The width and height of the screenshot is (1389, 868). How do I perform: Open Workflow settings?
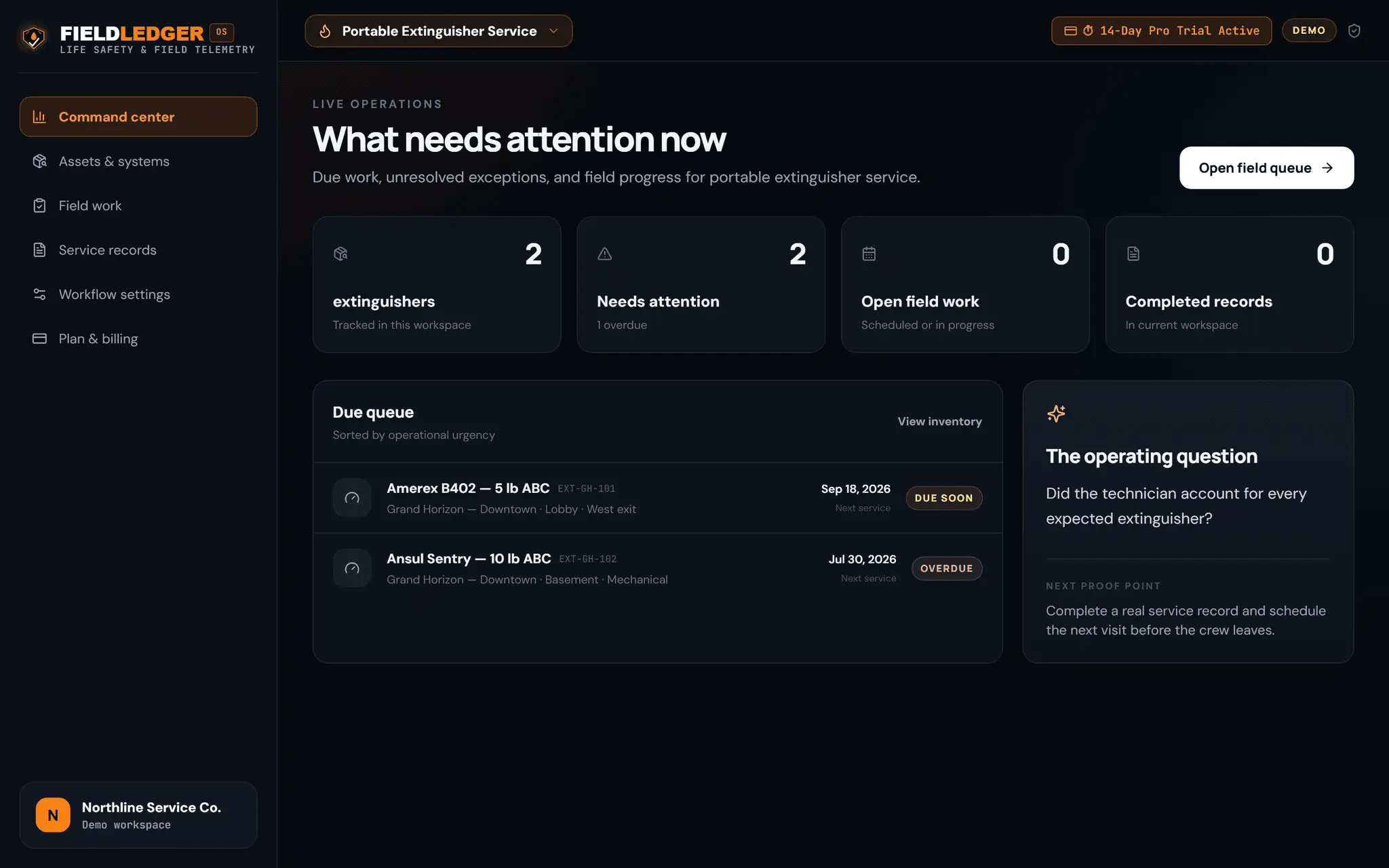138,294
